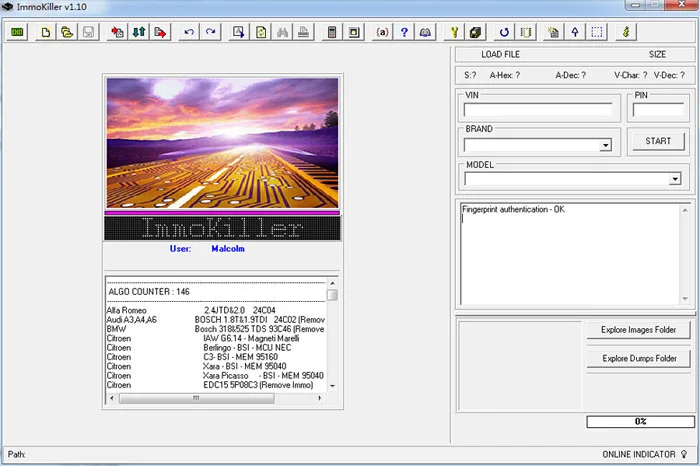Click the calculator toolbar icon
The image size is (700, 466).
pyautogui.click(x=332, y=32)
